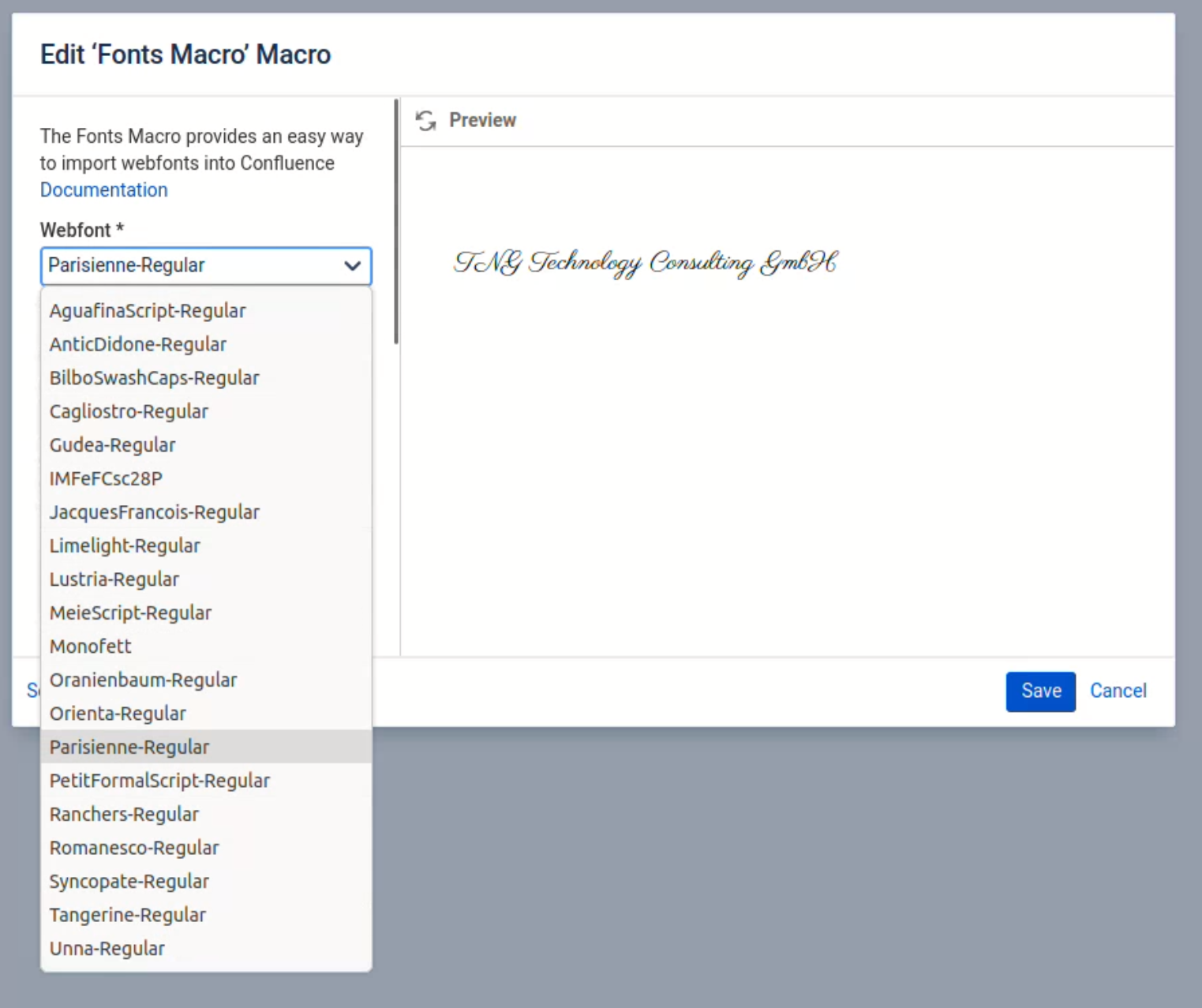Click the Webfont combo box chevron
The image size is (1202, 1008).
354,266
